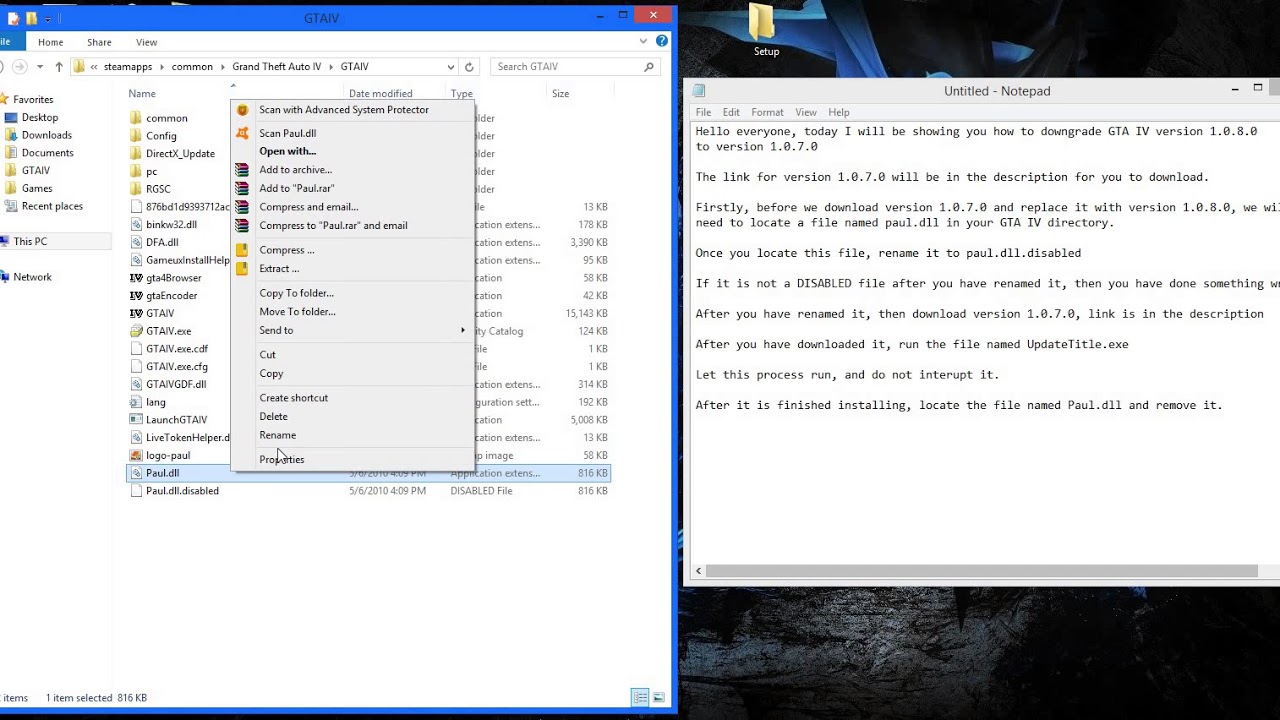This screenshot has width=1280, height=720.
Task: Open address bar history dropdown
Action: click(x=451, y=66)
